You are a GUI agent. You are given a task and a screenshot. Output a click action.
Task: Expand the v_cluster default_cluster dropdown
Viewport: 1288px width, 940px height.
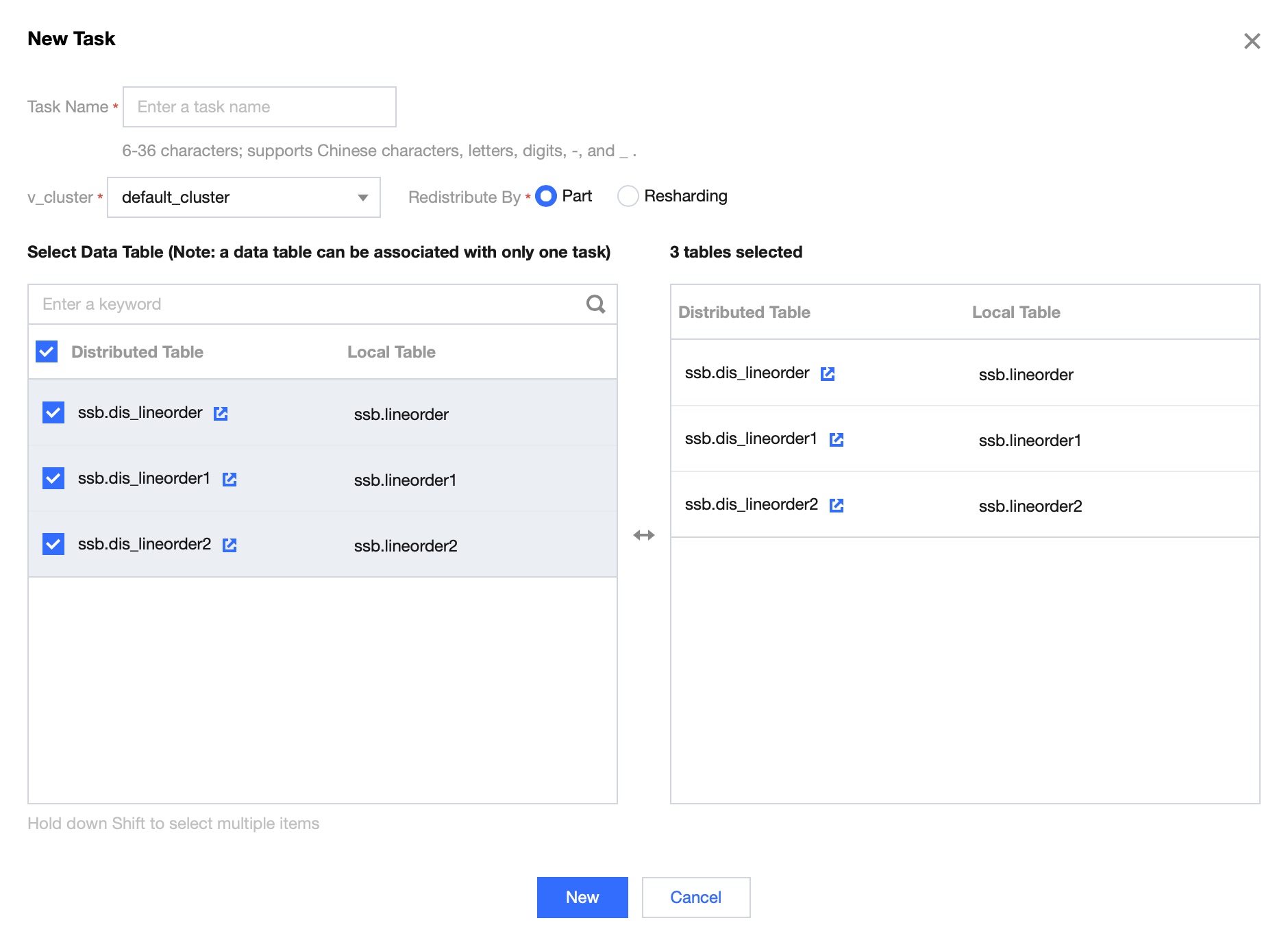[244, 197]
